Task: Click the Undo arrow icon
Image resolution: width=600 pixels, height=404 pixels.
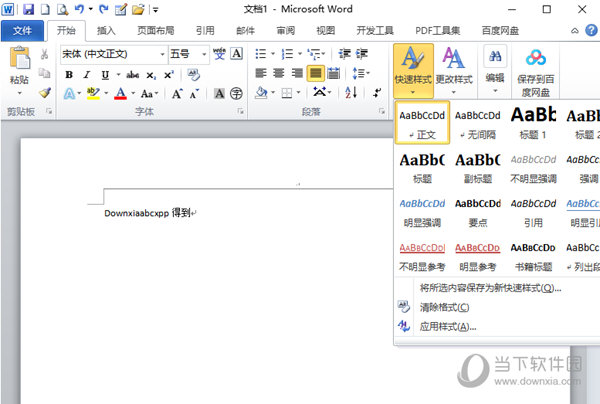Action: 79,9
